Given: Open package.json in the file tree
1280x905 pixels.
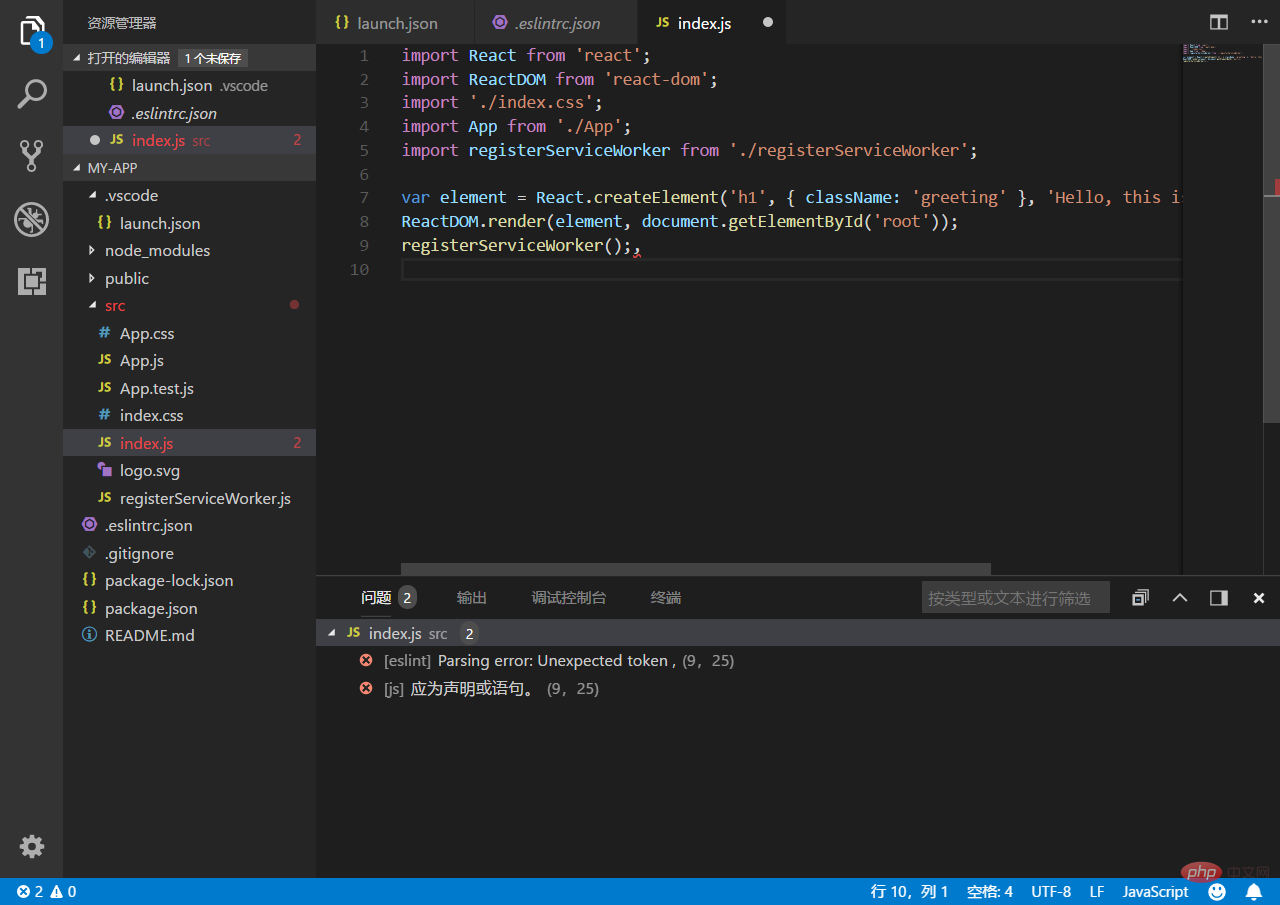Looking at the screenshot, I should tap(189, 608).
